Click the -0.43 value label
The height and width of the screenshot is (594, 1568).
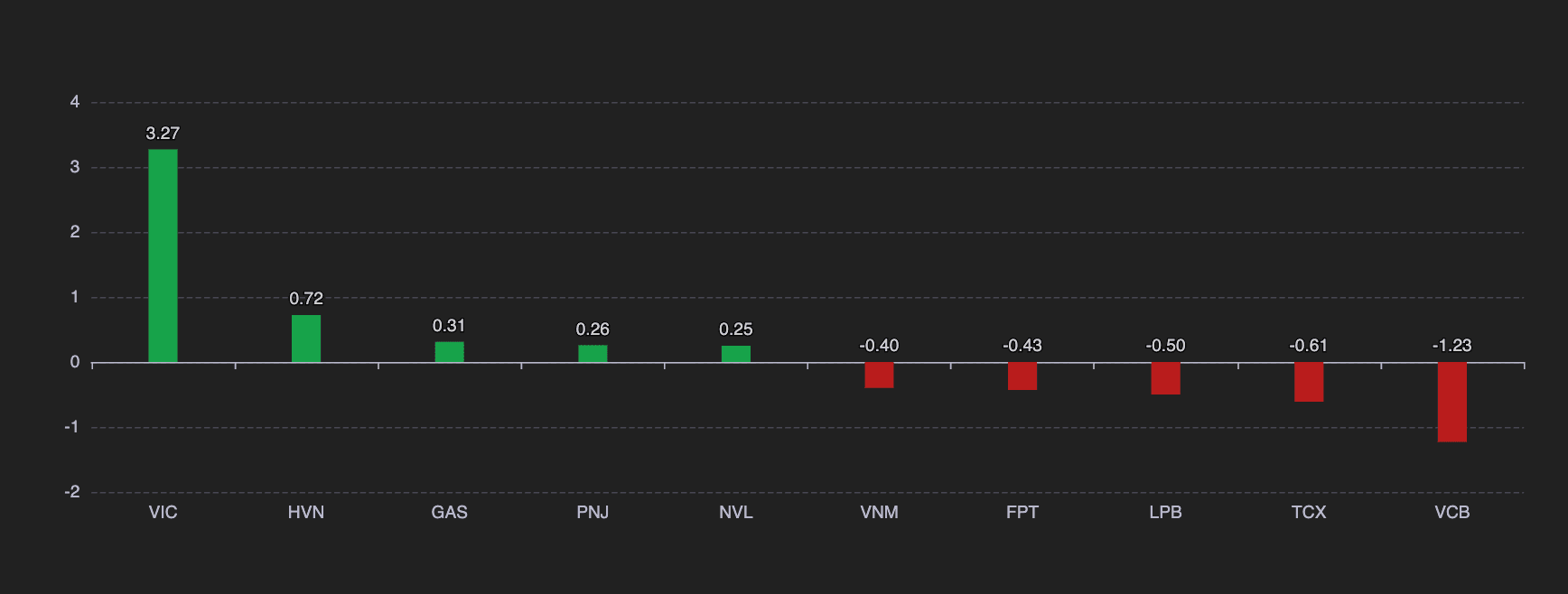[x=1022, y=346]
